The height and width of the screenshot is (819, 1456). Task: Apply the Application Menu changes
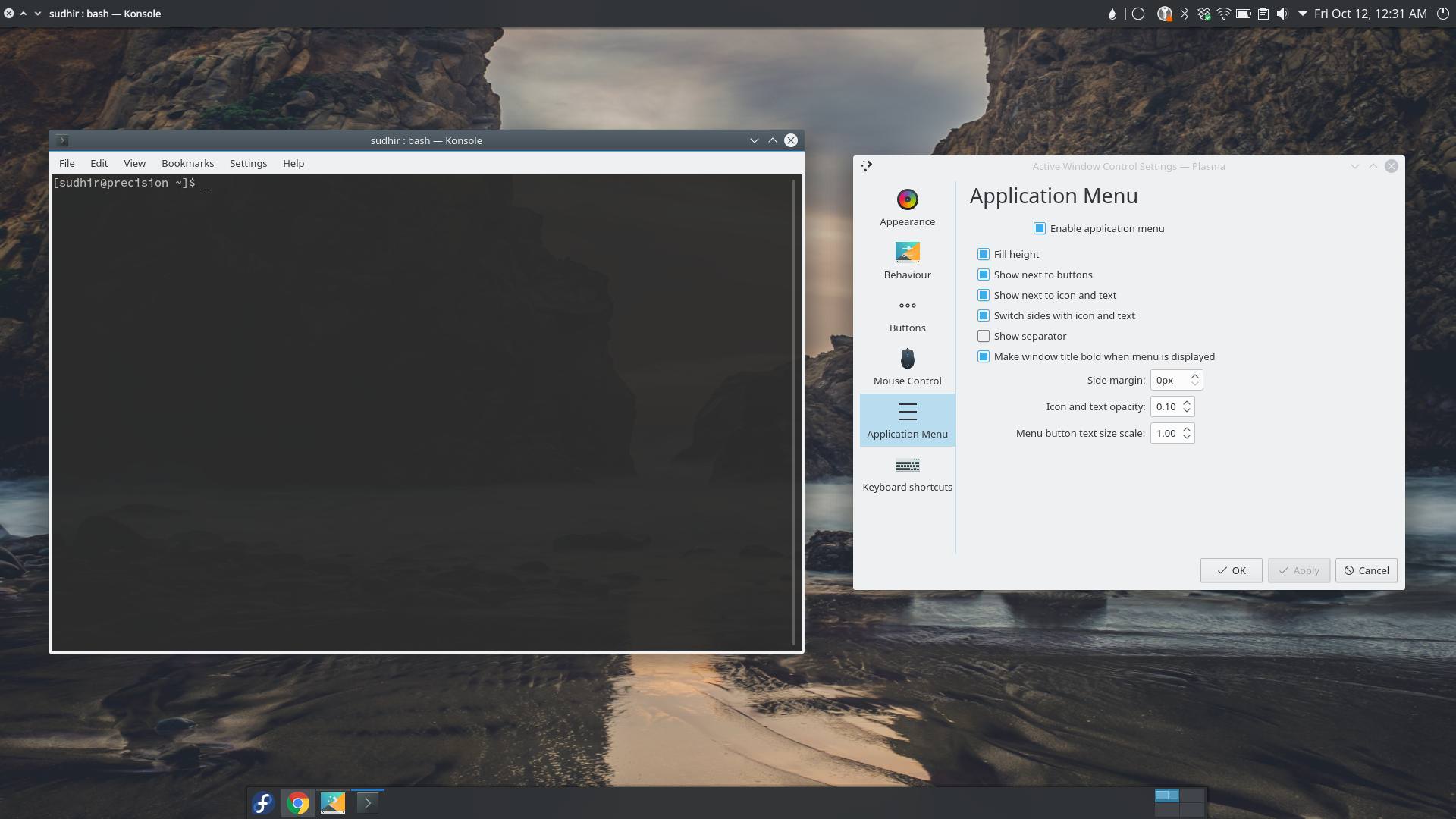(1298, 570)
